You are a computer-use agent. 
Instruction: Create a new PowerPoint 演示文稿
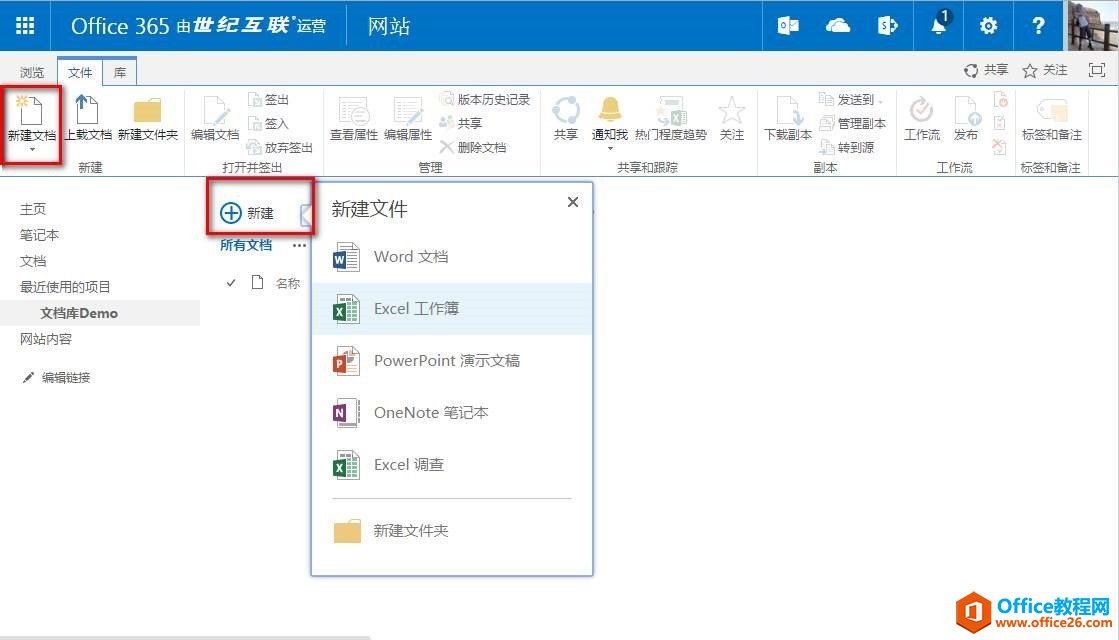(452, 361)
